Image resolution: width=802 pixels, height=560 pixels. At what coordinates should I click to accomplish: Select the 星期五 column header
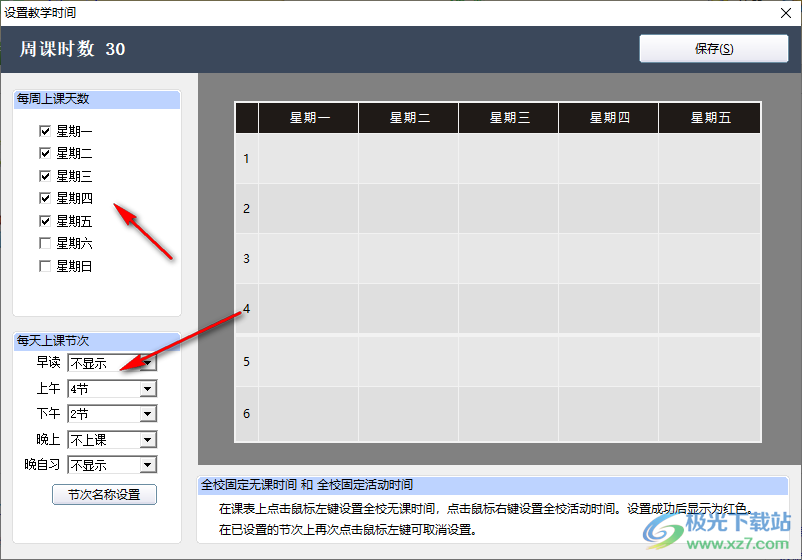pyautogui.click(x=710, y=118)
